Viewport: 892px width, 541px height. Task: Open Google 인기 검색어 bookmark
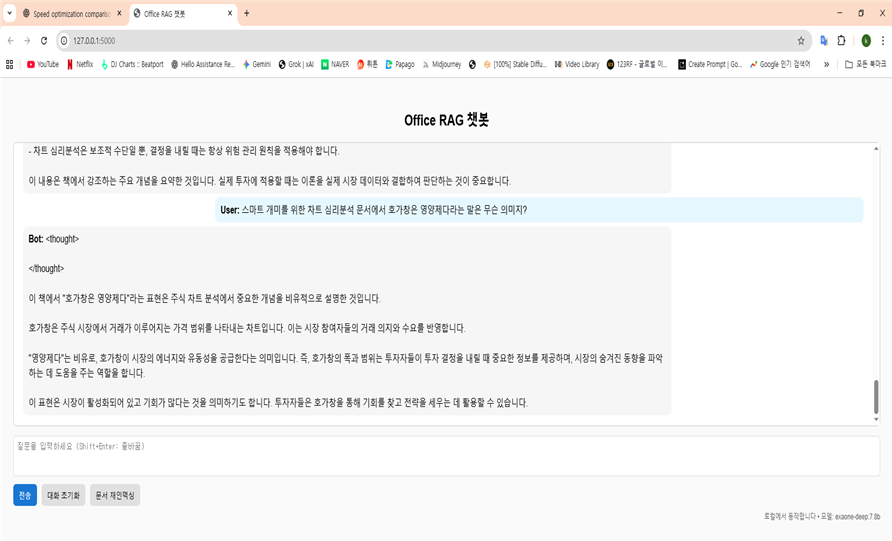[x=780, y=64]
